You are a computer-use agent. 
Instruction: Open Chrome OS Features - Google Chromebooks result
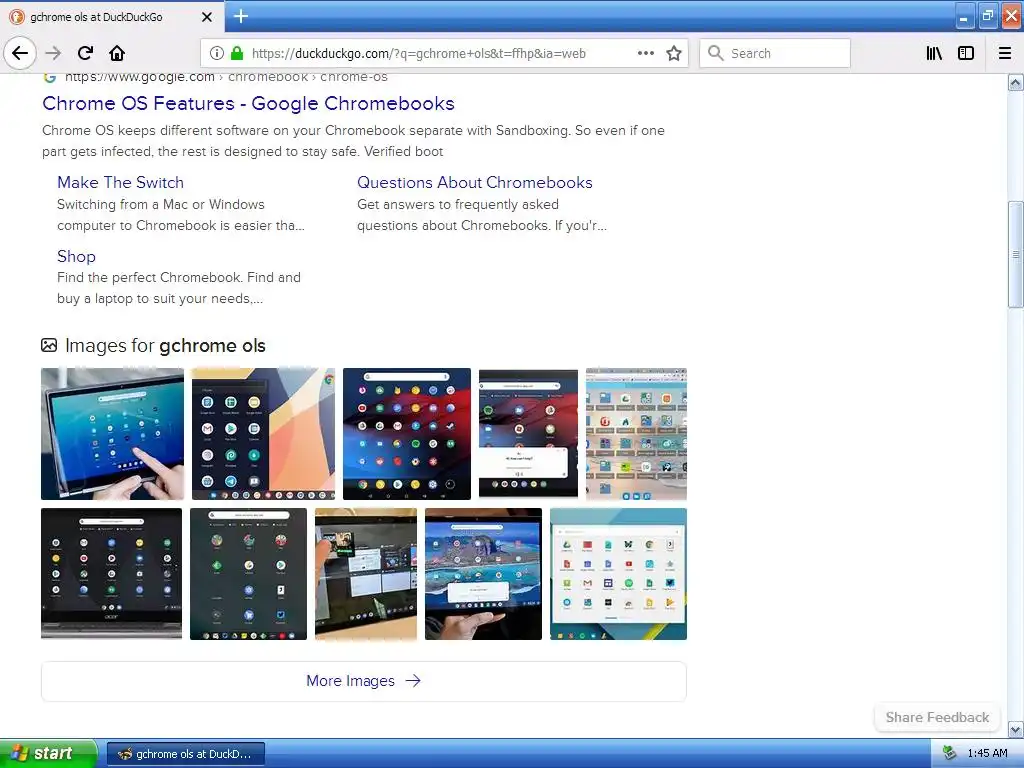248,103
